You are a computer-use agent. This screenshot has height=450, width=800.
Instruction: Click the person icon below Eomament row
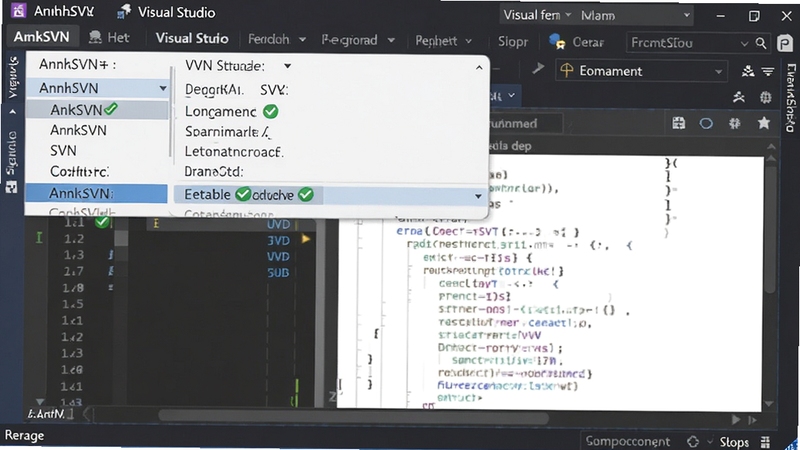click(x=739, y=96)
